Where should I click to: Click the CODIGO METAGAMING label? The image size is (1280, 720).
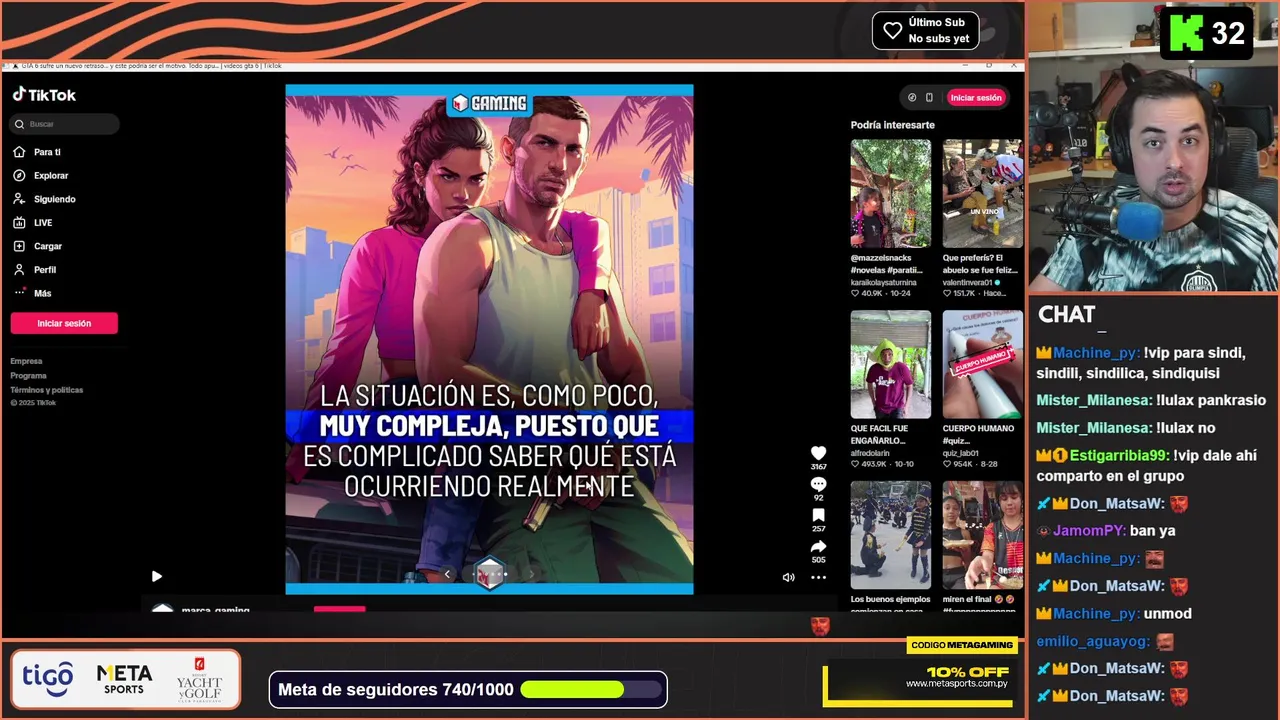961,645
